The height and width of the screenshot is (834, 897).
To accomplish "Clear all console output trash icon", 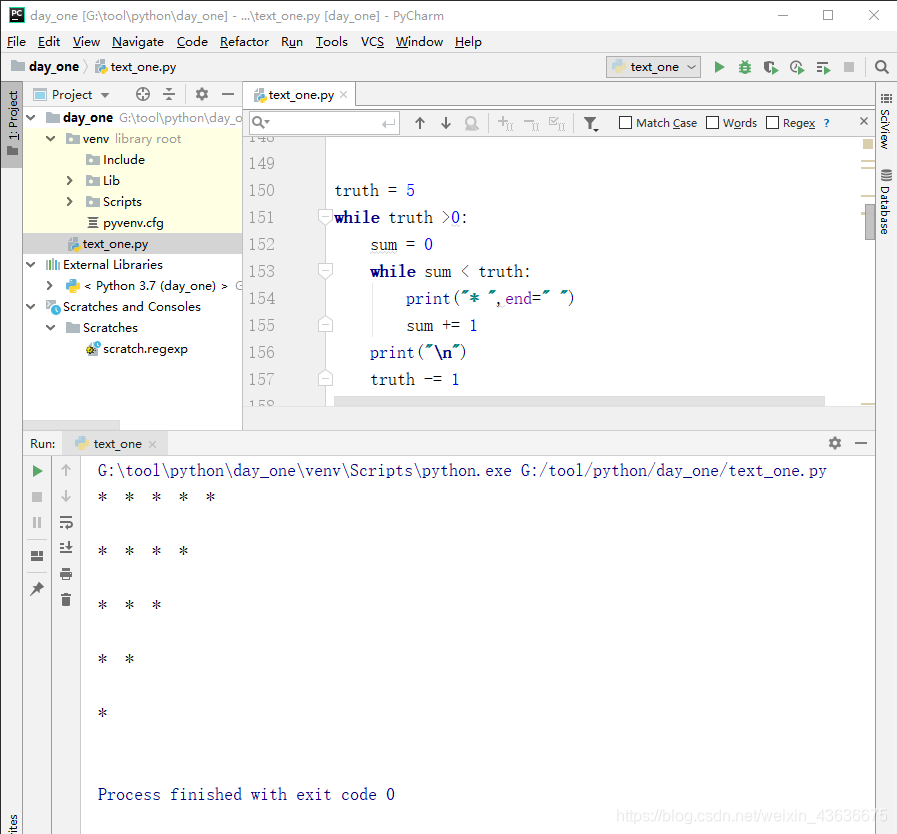I will (x=66, y=599).
